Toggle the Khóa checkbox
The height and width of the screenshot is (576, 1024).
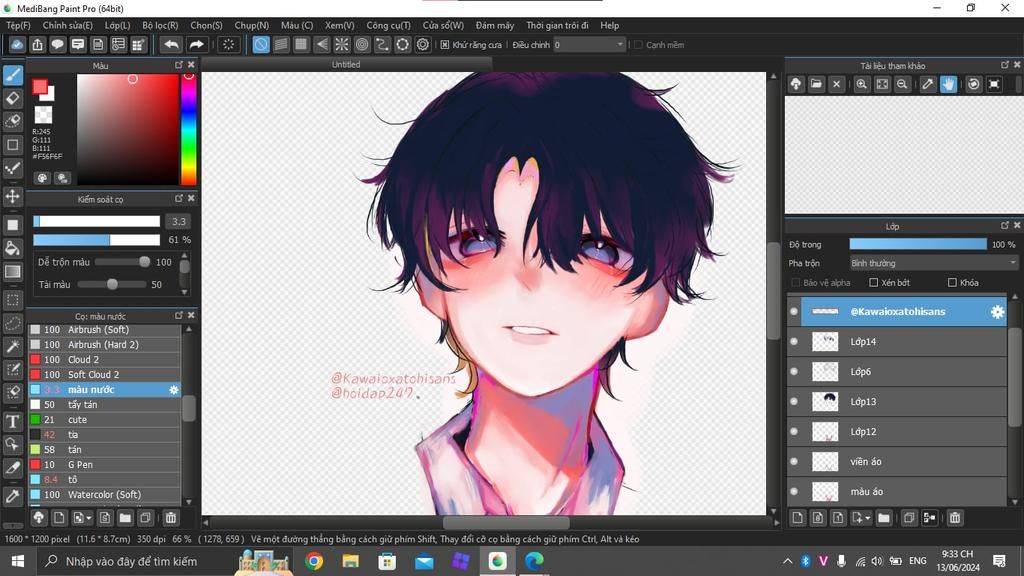pyautogui.click(x=952, y=283)
